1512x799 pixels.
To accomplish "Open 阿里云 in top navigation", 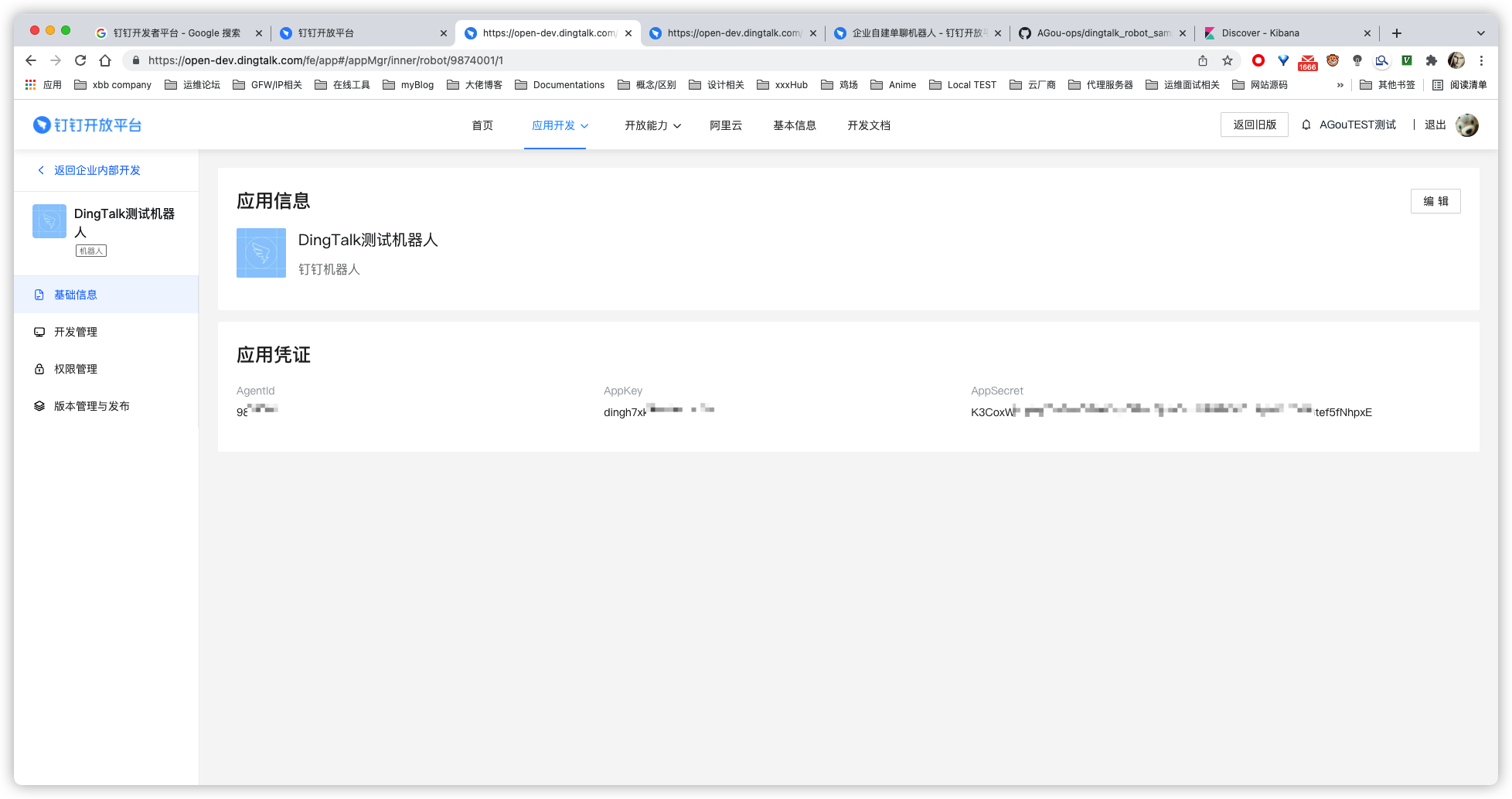I will 726,125.
